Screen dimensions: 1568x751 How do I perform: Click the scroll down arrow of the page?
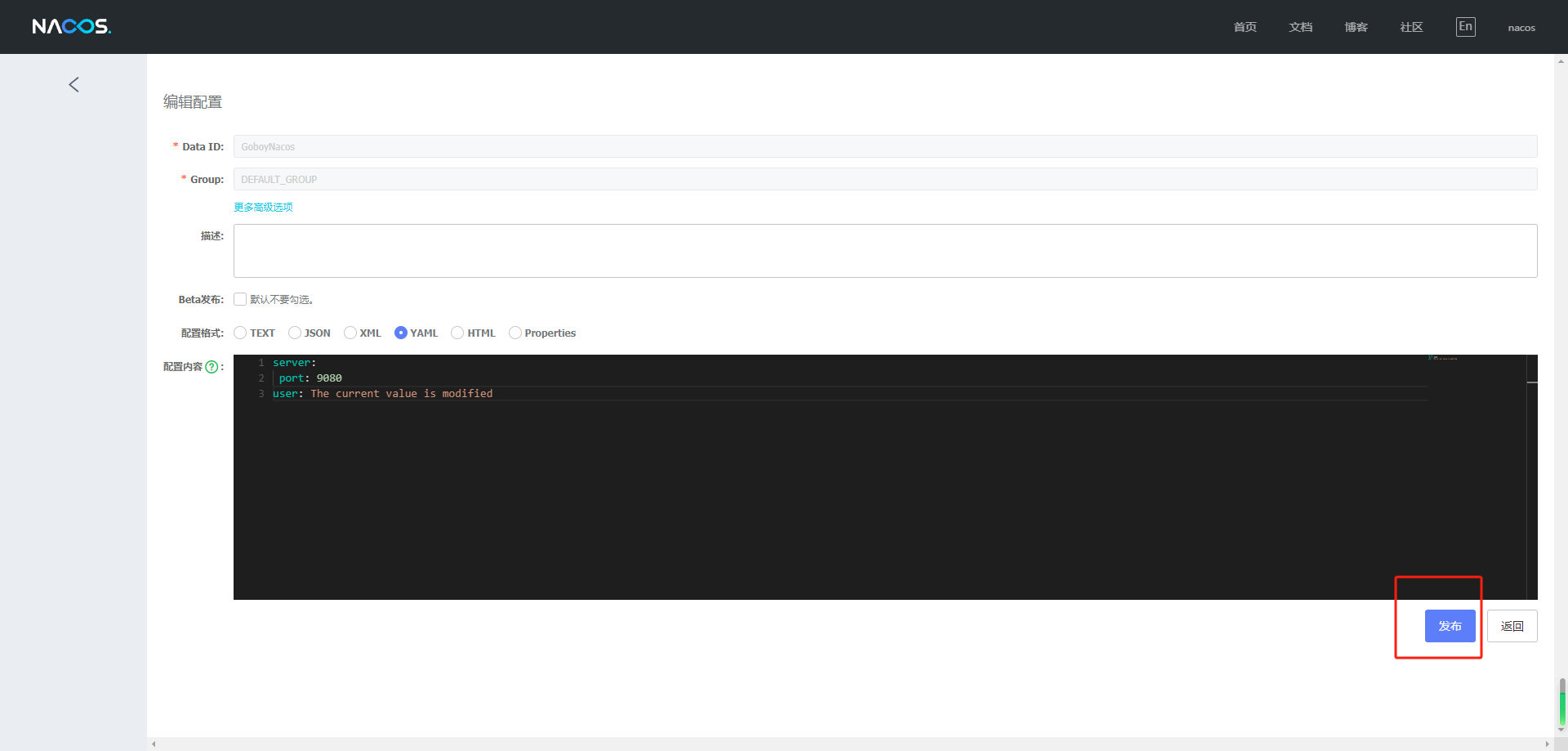[1561, 731]
